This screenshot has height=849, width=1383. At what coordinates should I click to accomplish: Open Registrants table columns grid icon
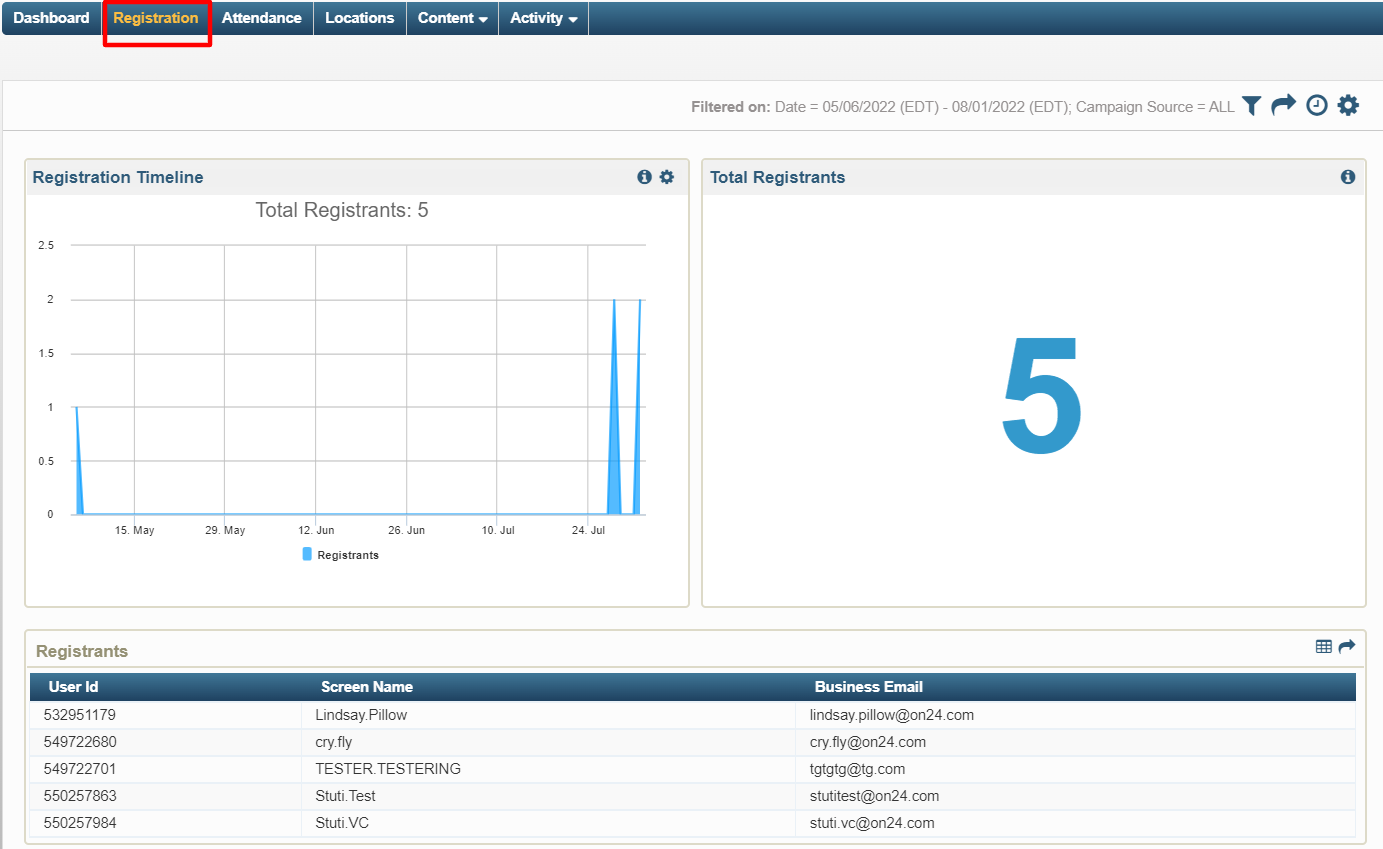[1324, 647]
